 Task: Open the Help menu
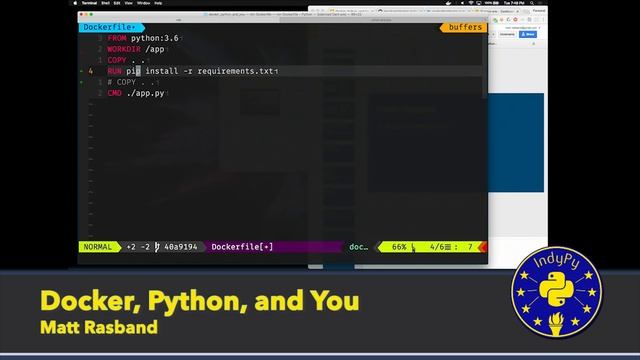[x=158, y=3]
